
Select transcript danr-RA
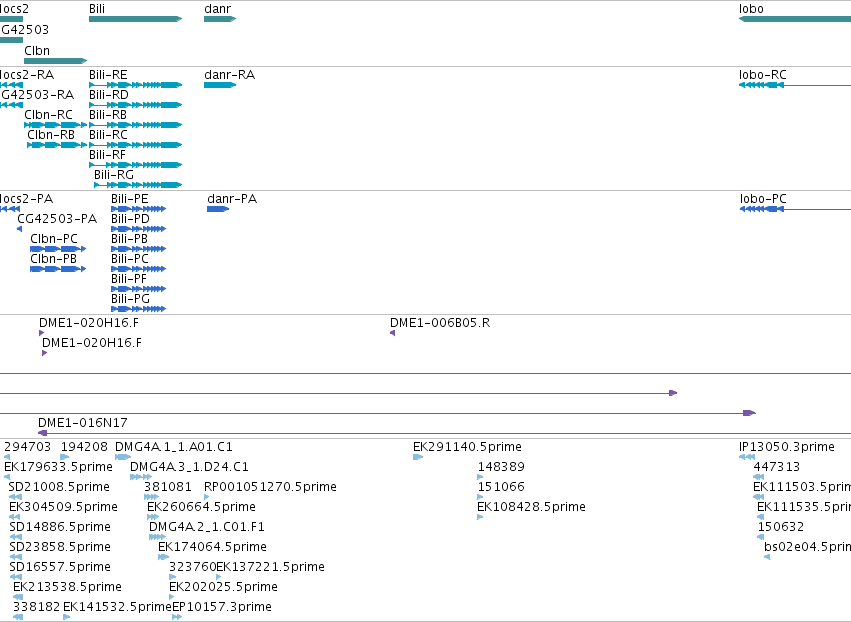220,85
